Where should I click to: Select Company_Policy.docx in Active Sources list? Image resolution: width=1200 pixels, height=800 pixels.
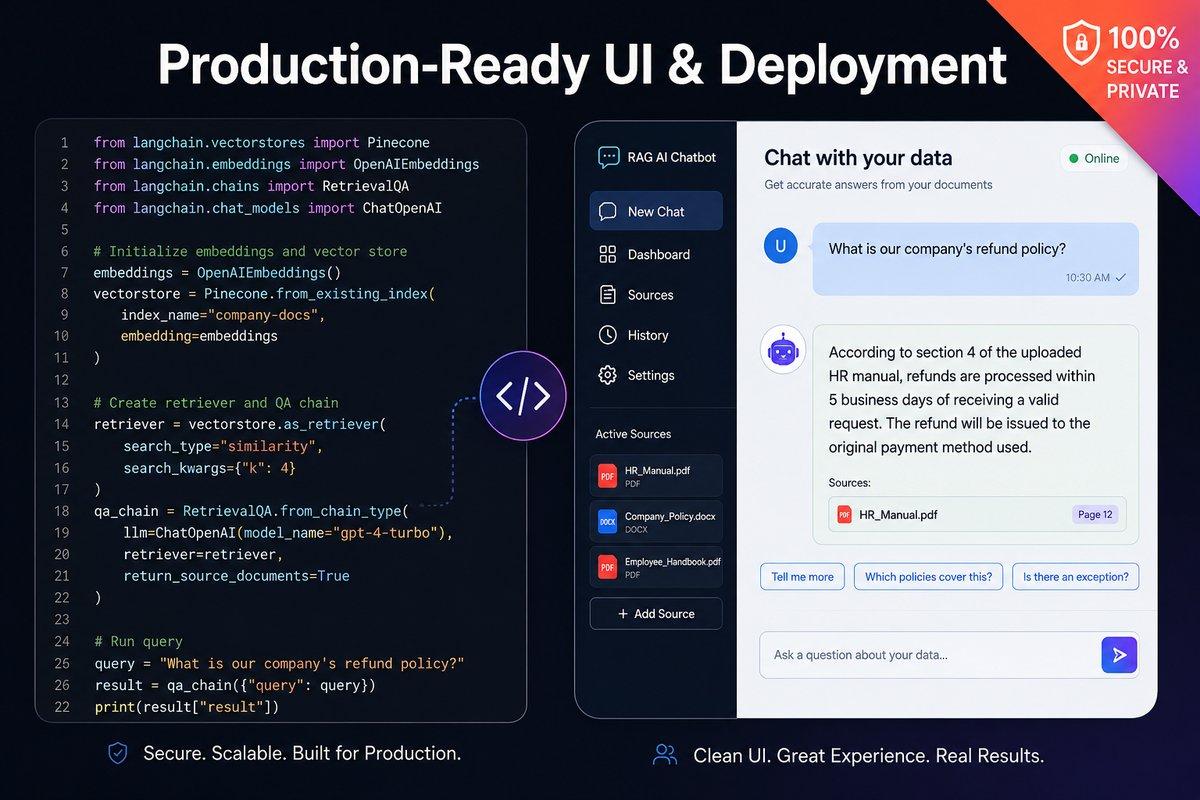point(656,522)
